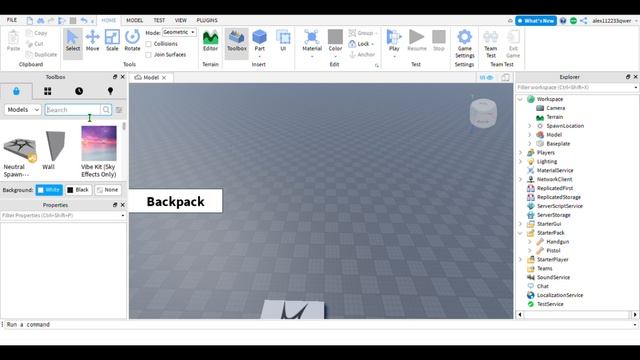Open the Mode Geometric dropdown
The width and height of the screenshot is (640, 360).
point(179,32)
